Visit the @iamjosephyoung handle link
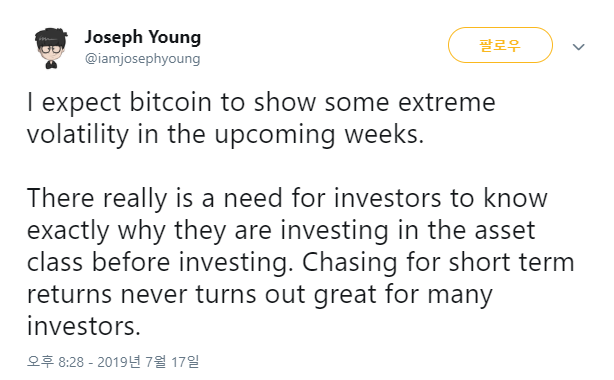The height and width of the screenshot is (380, 614). pos(143,59)
